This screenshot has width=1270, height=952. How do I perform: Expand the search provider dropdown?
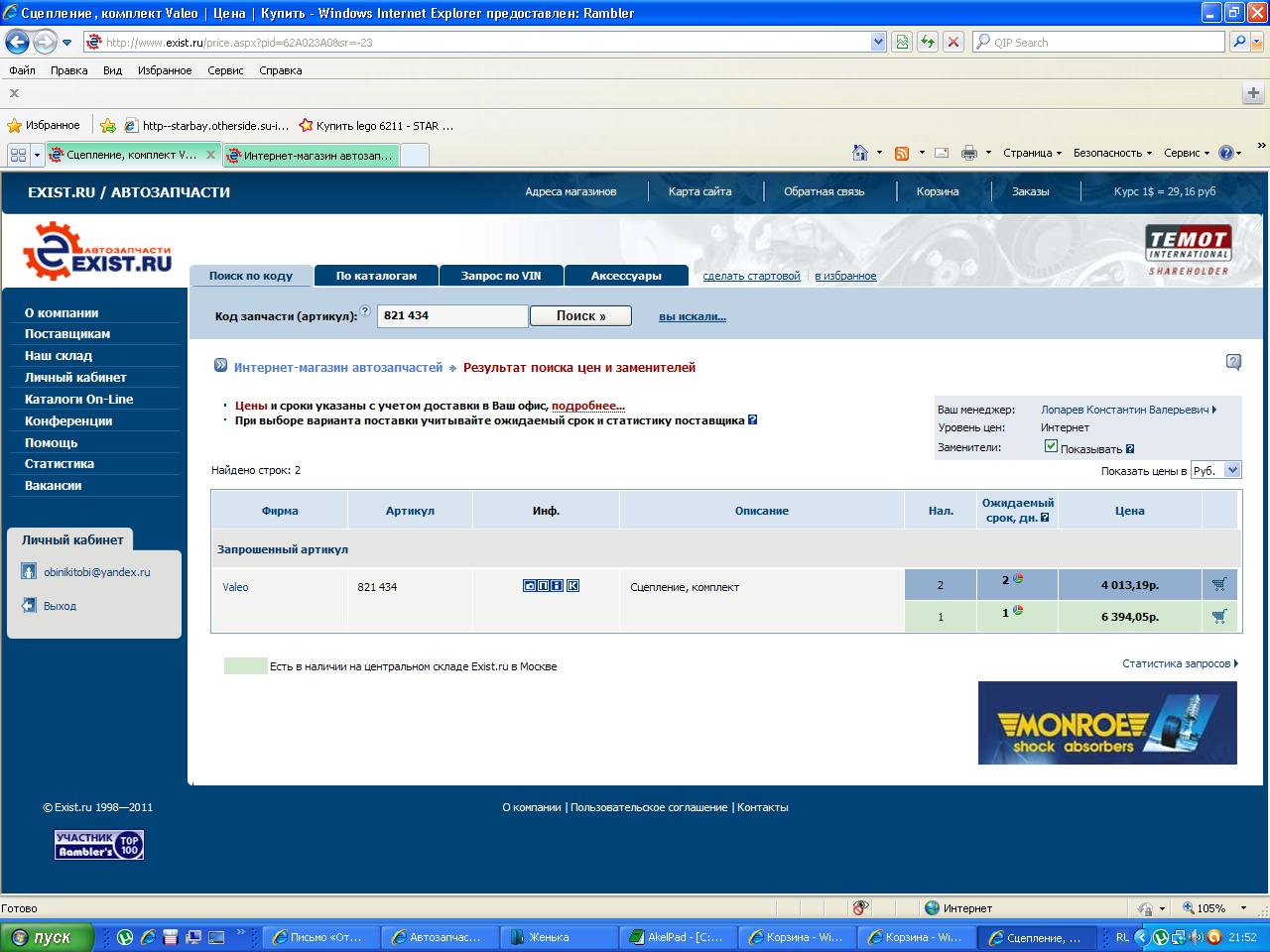pos(1258,42)
